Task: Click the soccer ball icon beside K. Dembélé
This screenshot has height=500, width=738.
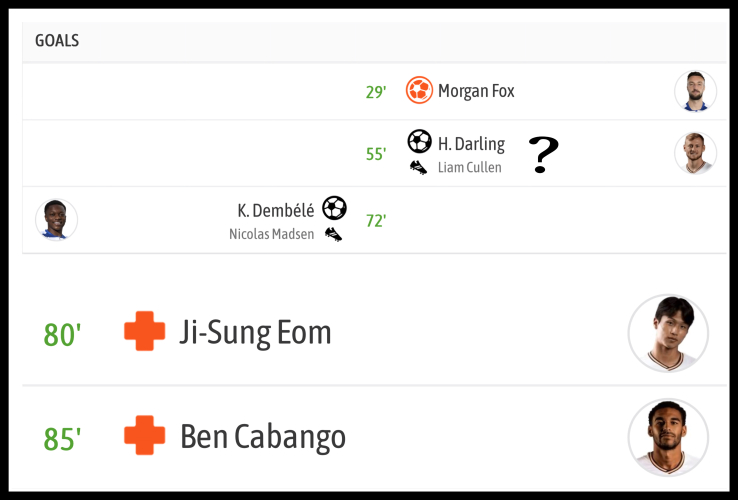Action: pyautogui.click(x=334, y=208)
